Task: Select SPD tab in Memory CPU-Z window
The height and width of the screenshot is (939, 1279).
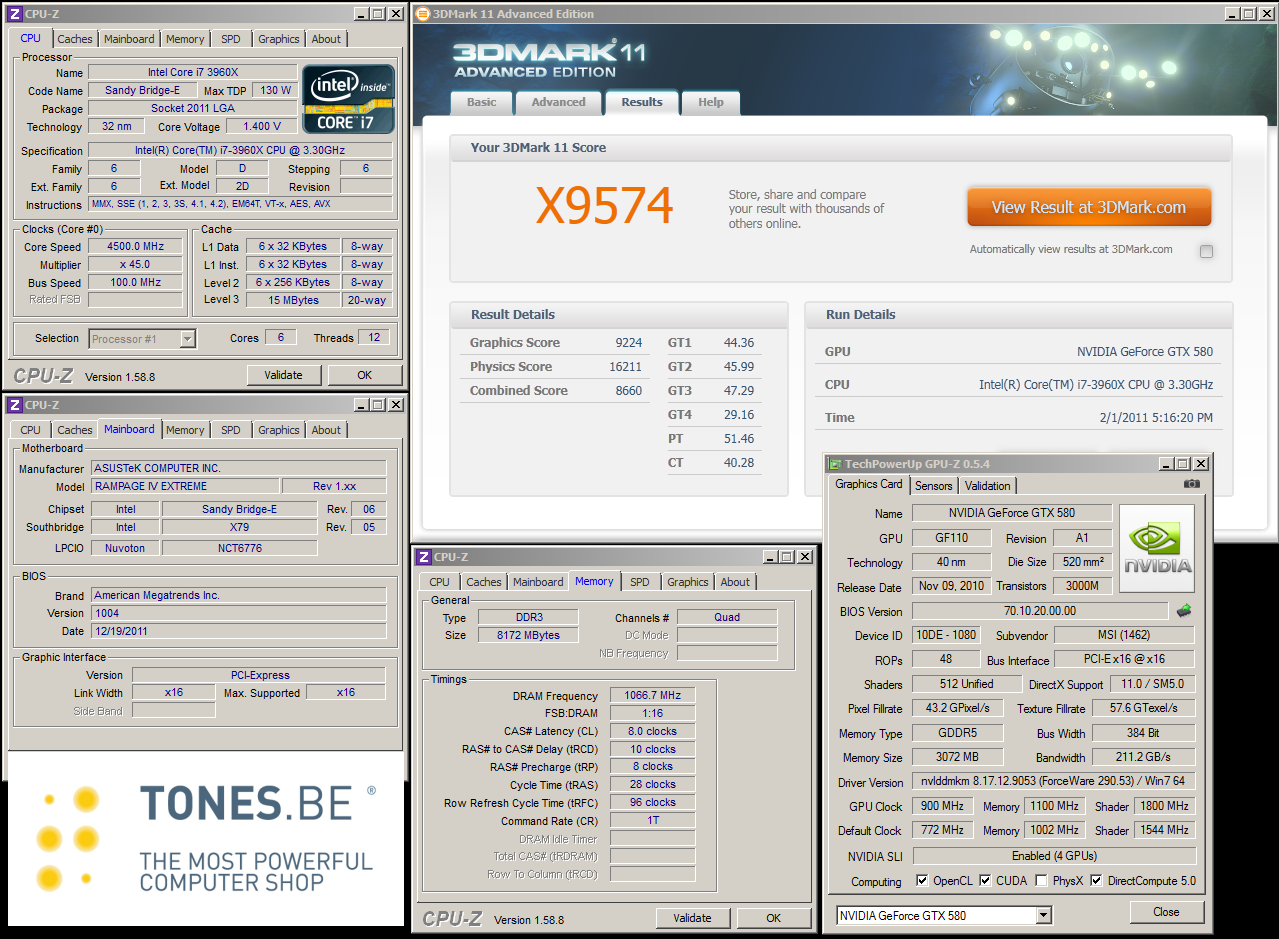Action: [x=639, y=582]
